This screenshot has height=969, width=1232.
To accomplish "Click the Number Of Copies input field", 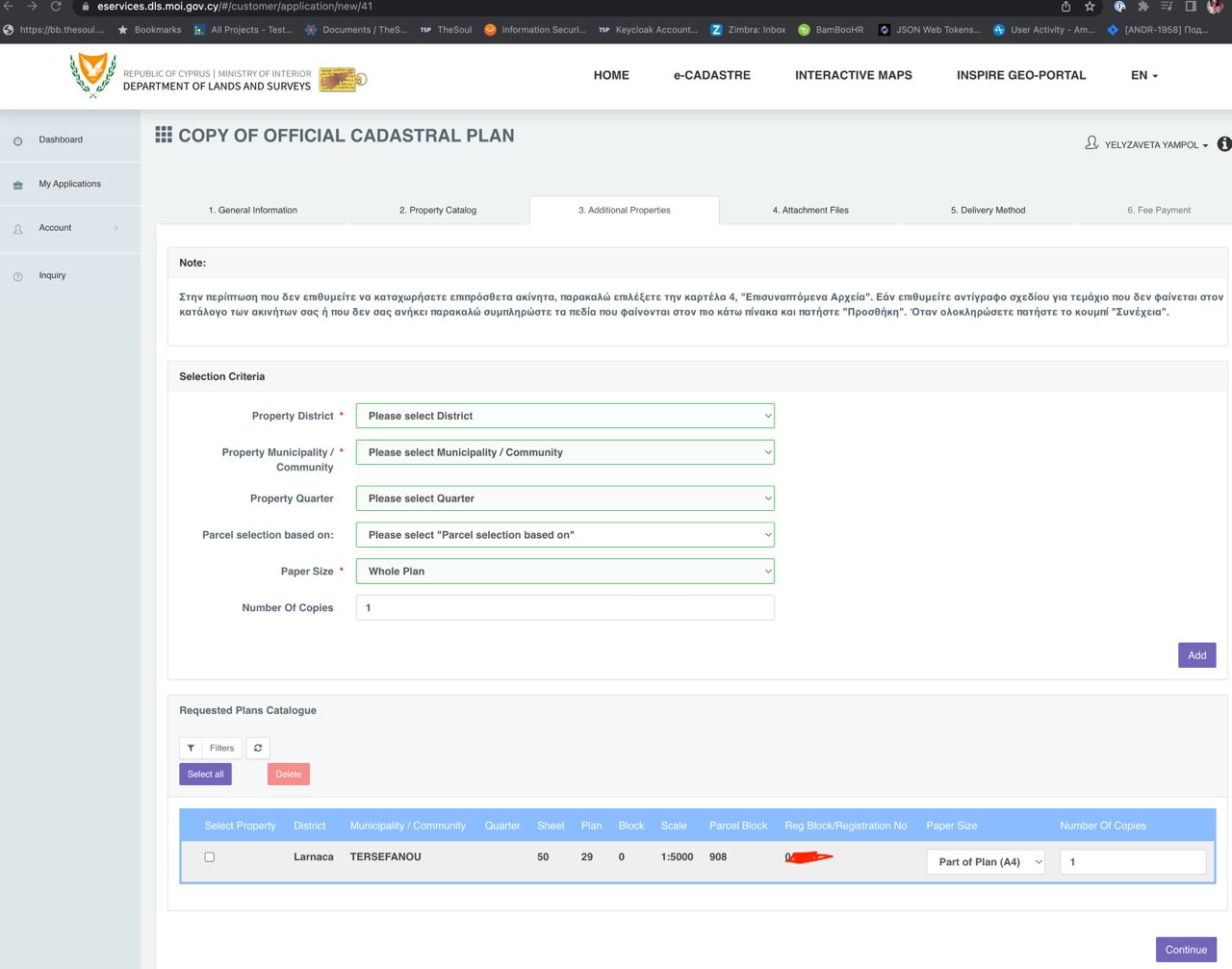I will [565, 608].
